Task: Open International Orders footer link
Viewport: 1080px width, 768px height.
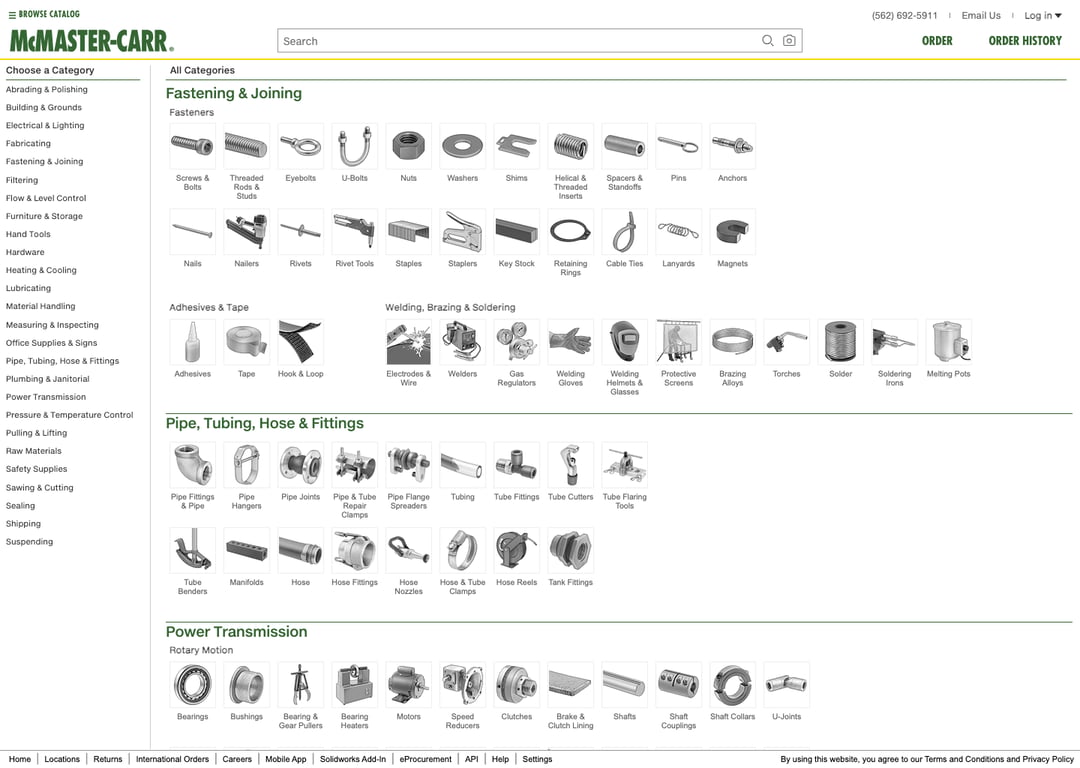Action: point(172,759)
